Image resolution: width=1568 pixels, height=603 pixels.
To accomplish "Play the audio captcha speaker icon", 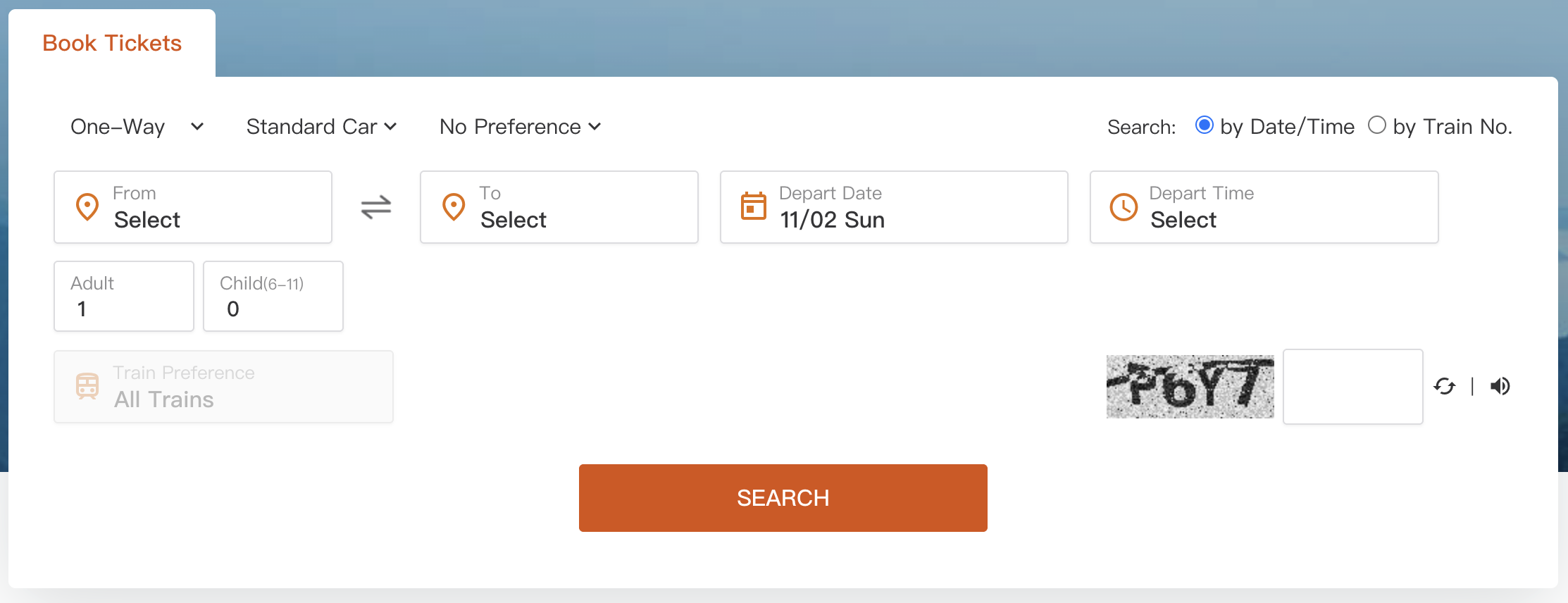I will click(x=1500, y=386).
